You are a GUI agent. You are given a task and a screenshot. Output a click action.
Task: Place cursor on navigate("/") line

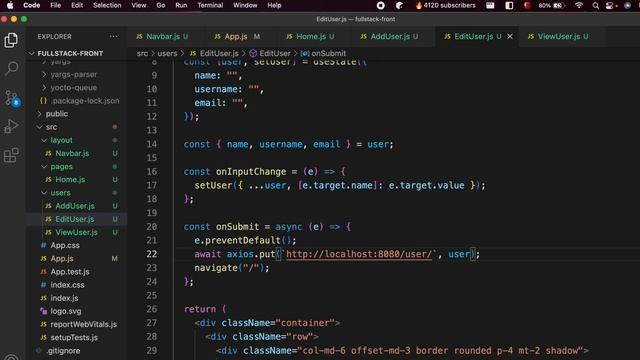click(x=232, y=268)
